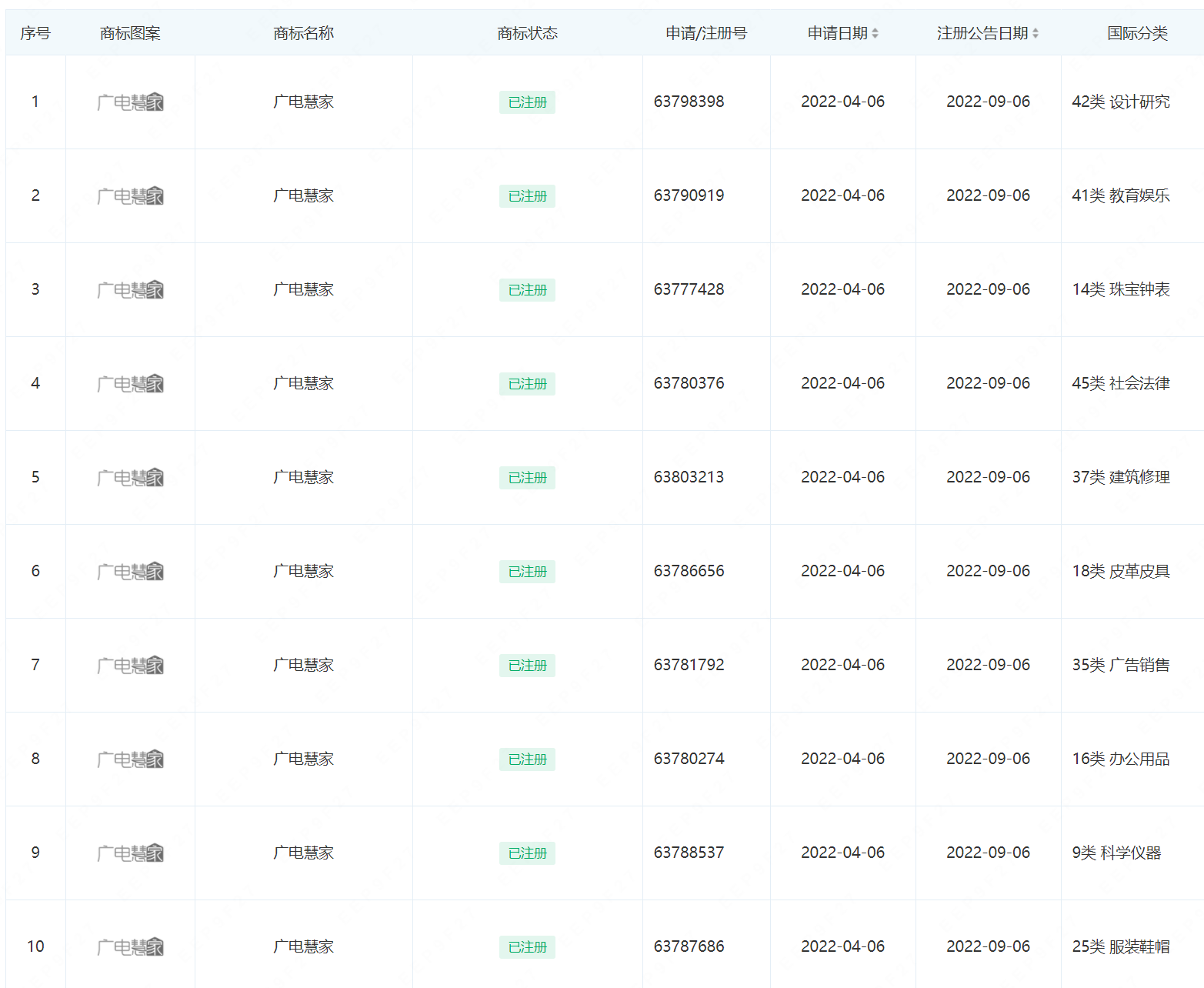The height and width of the screenshot is (988, 1204).
Task: Click trademark name 广电慧家 in row 5
Action: click(304, 477)
